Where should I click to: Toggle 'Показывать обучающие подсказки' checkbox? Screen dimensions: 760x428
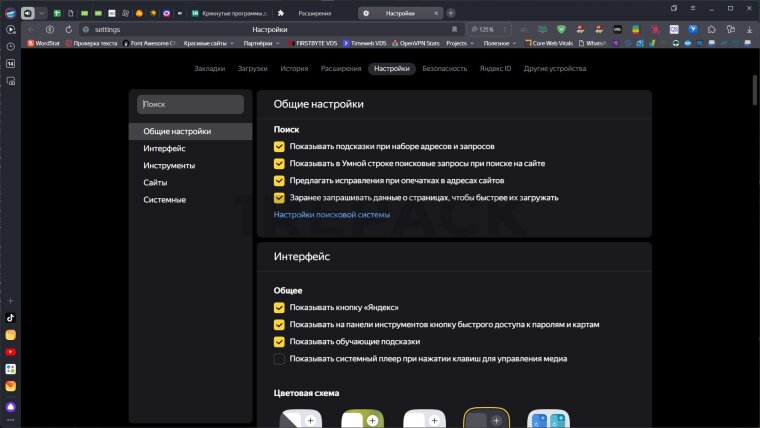click(280, 341)
